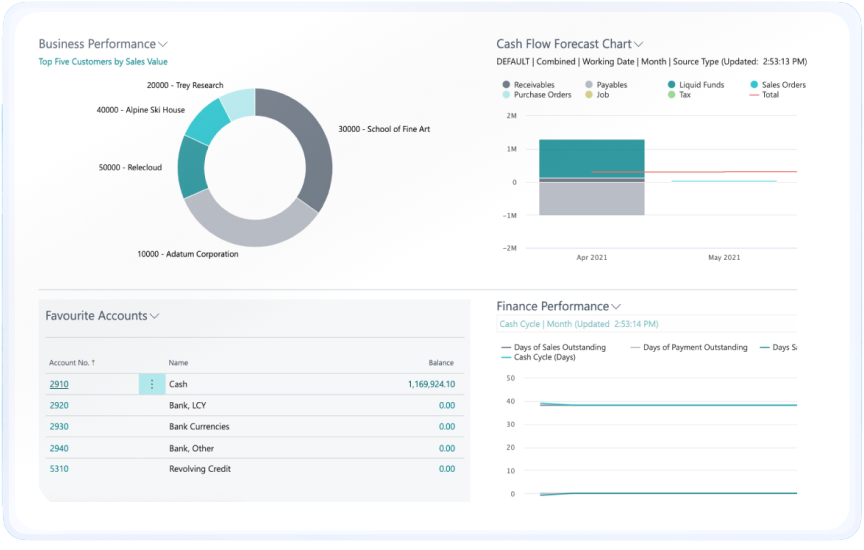This screenshot has width=864, height=550.
Task: Click the 10000 - Adatum Corporation label
Action: pyautogui.click(x=188, y=254)
